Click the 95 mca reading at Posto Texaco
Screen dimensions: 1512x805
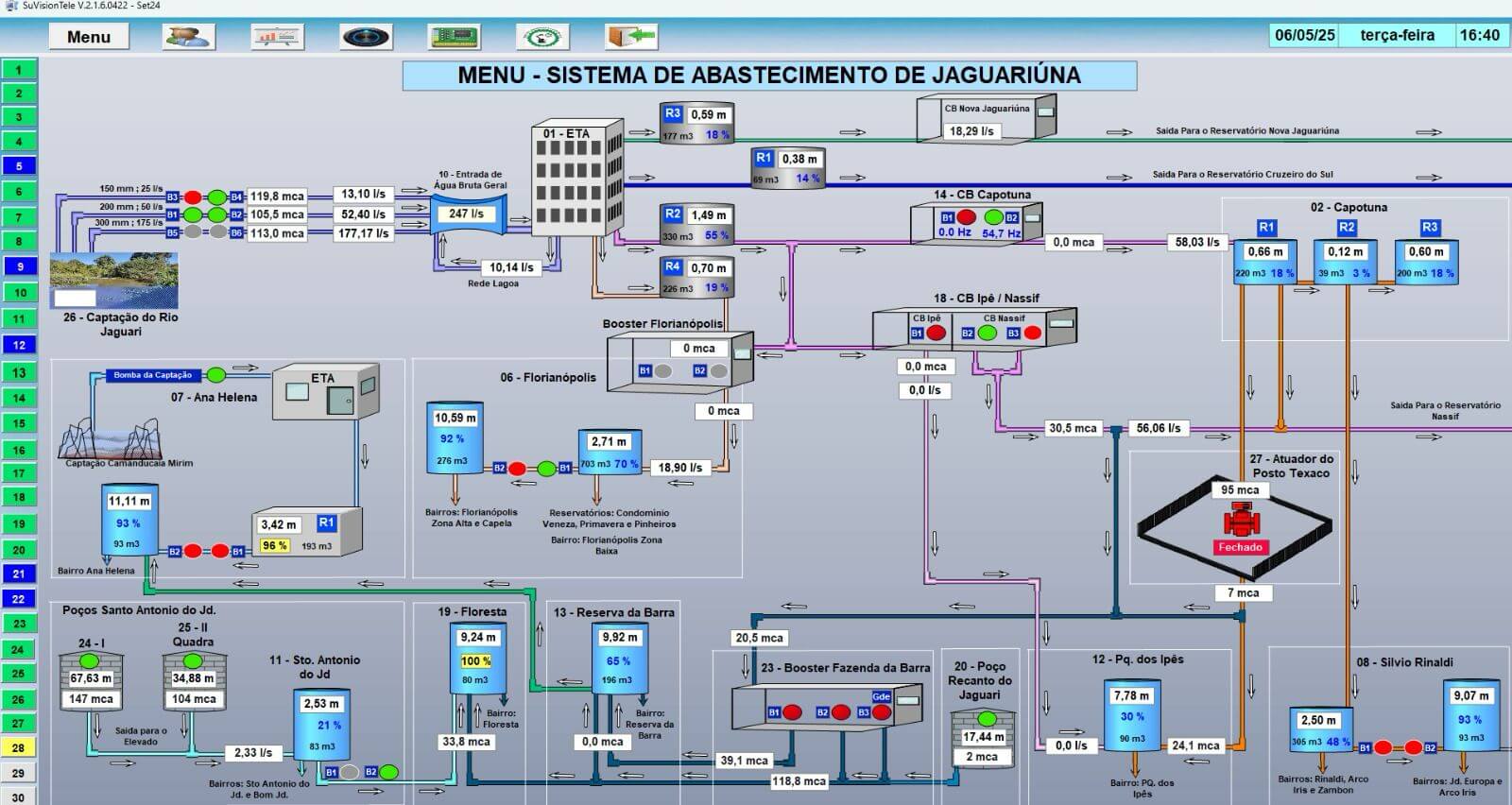[1240, 489]
